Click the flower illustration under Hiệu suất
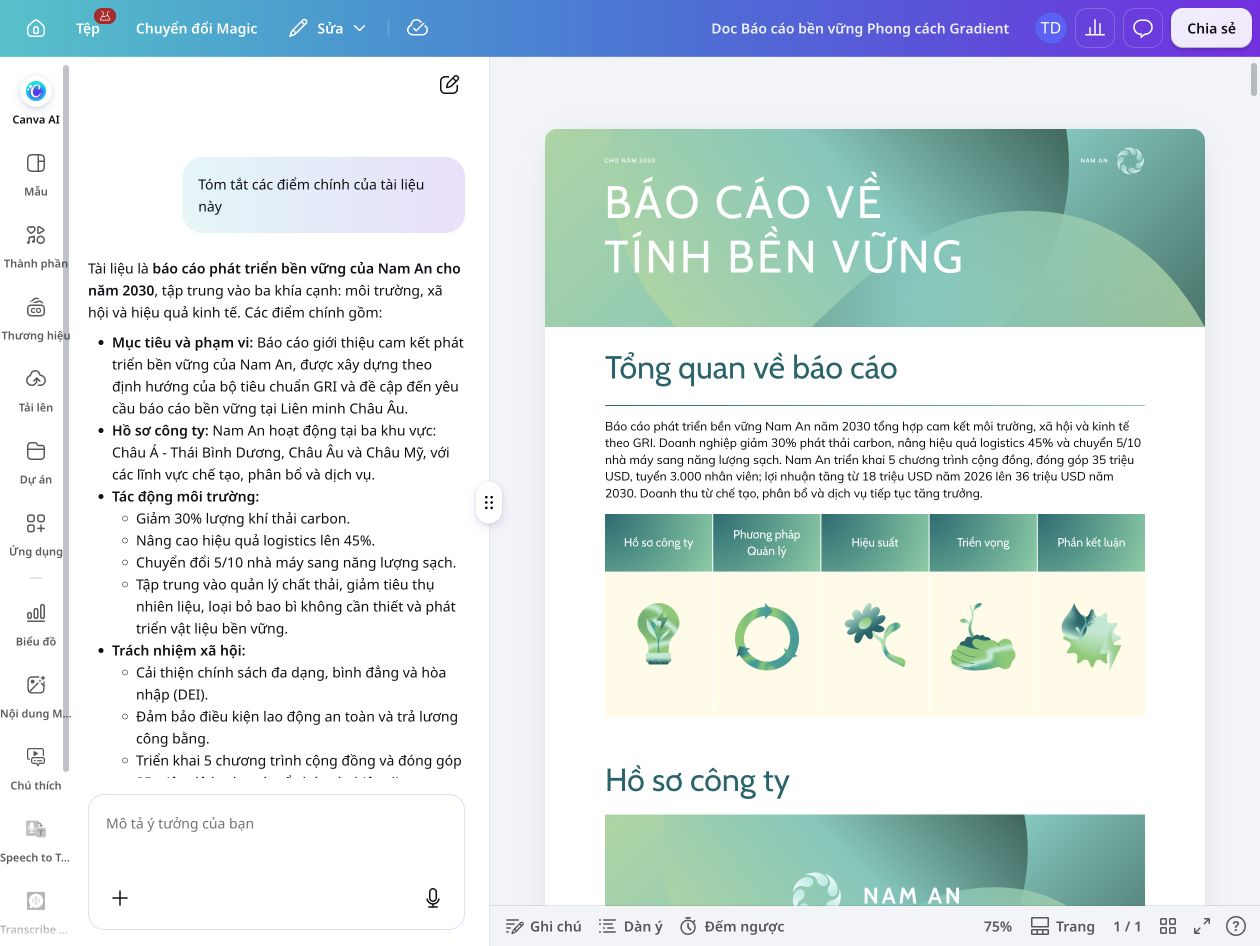The height and width of the screenshot is (946, 1260). point(875,636)
